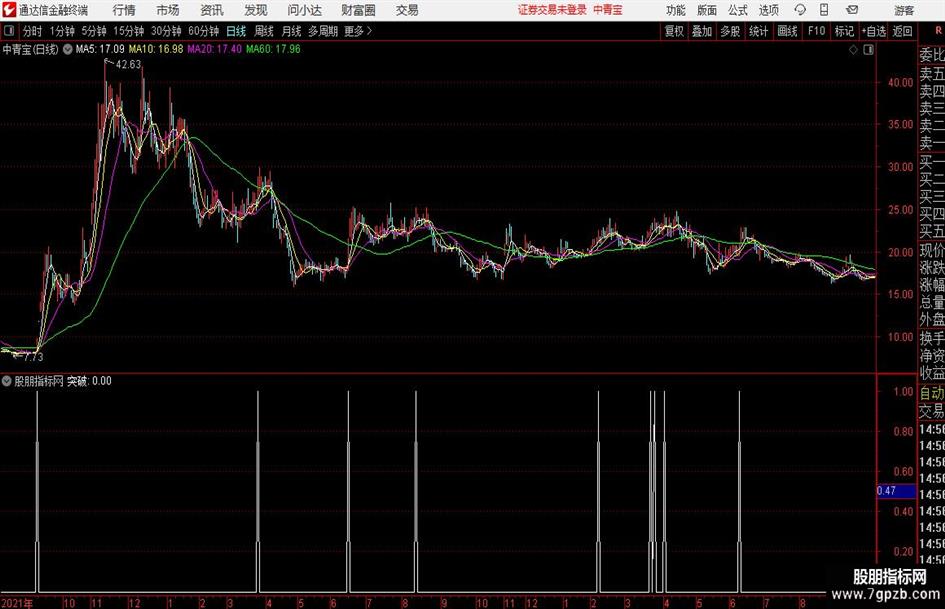
Task: Click the 40.00 price axis label
Action: coord(900,83)
